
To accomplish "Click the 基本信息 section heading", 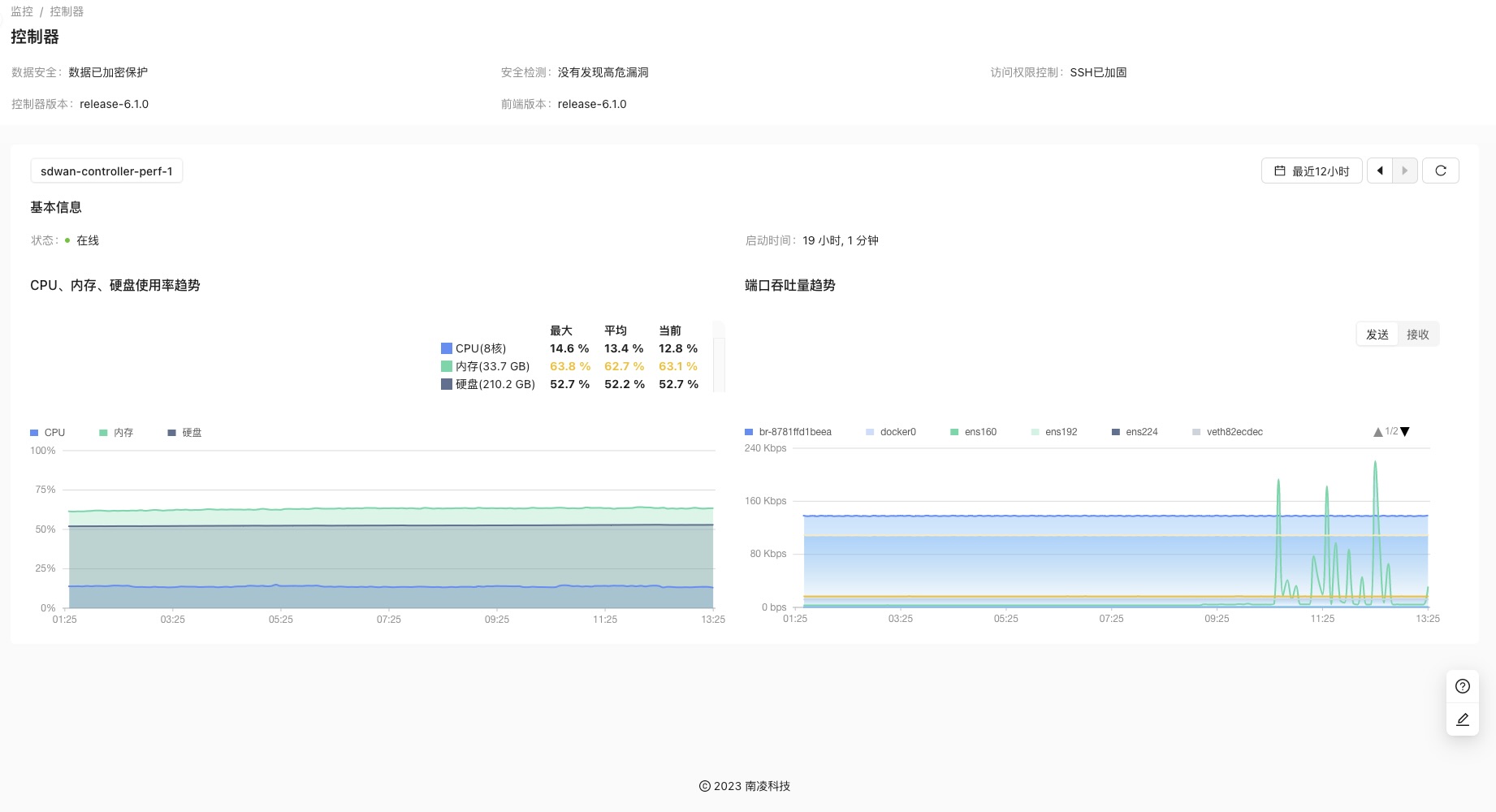I will click(x=56, y=207).
